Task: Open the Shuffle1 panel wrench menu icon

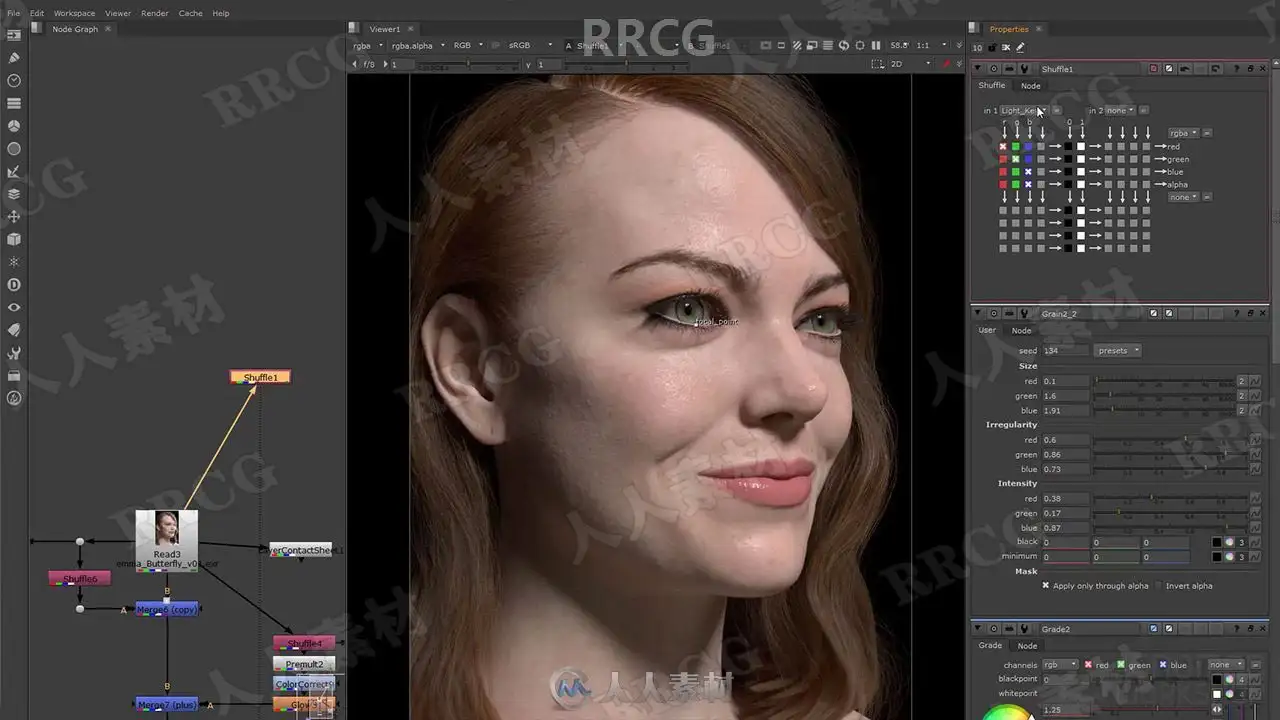Action: click(1024, 69)
